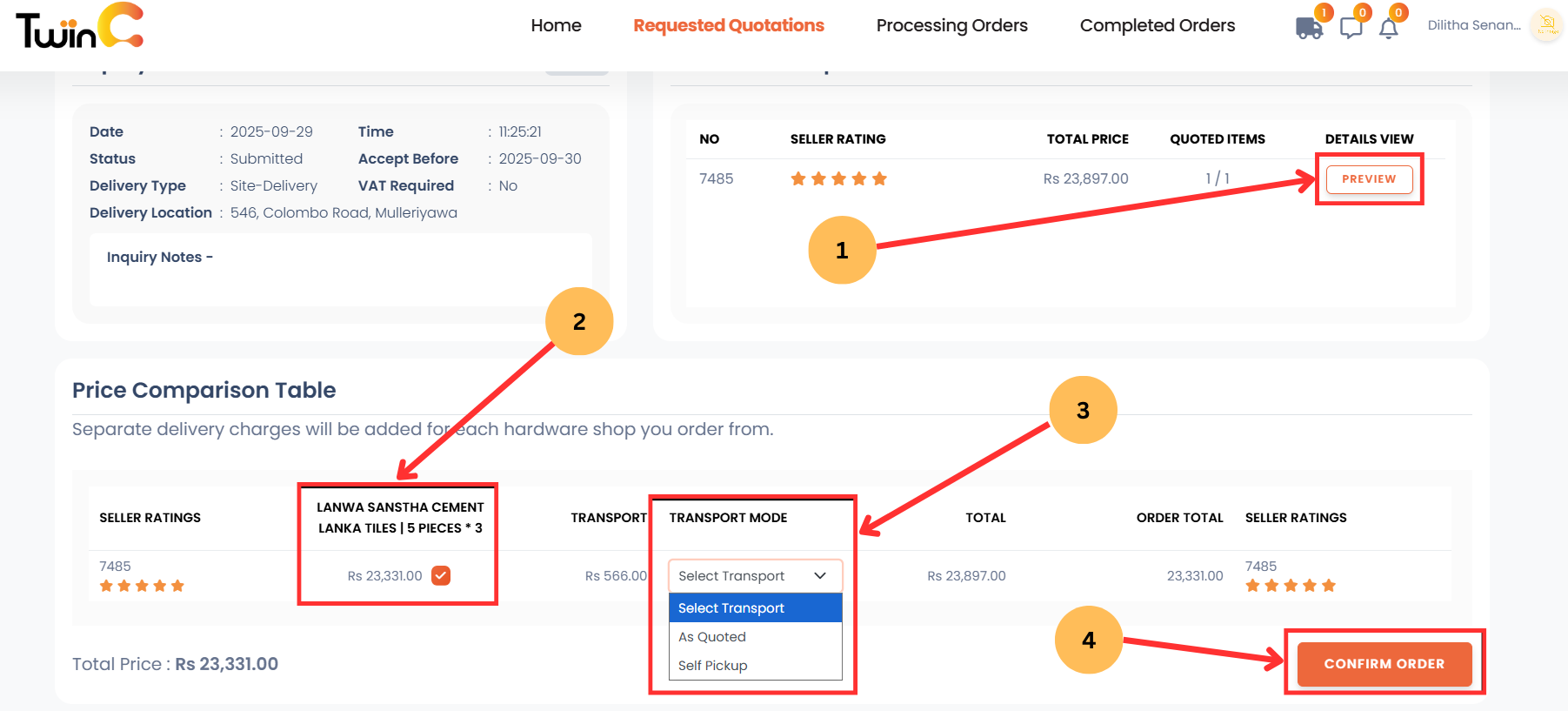Click seller rating stars in quotation row
The width and height of the screenshot is (1568, 711).
pos(838,178)
